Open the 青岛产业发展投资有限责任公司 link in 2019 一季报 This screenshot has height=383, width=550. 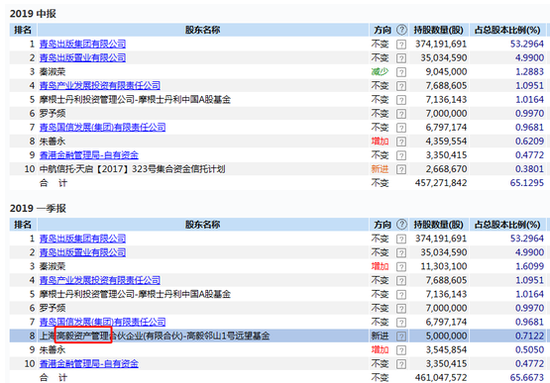(x=100, y=280)
